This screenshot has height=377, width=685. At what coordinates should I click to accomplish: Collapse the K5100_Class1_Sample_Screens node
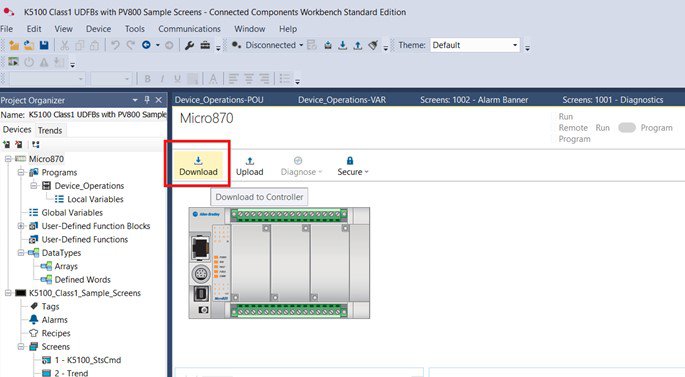[8, 293]
